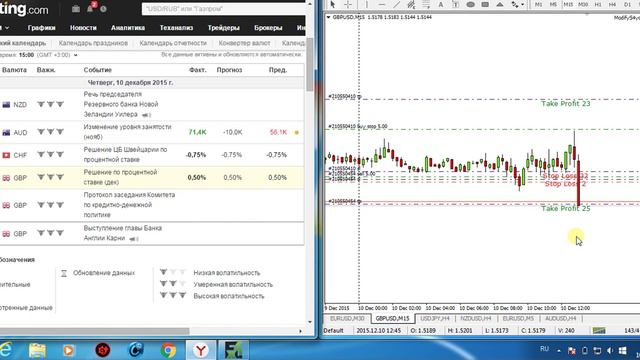Switch chart to M5 timeframe

(553, 4)
